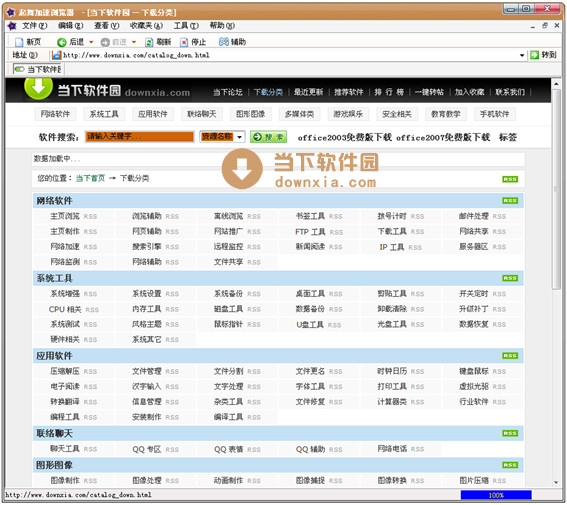The height and width of the screenshot is (505, 567).
Task: Open the 收藏夹 (Favorites) menu
Action: [x=146, y=26]
